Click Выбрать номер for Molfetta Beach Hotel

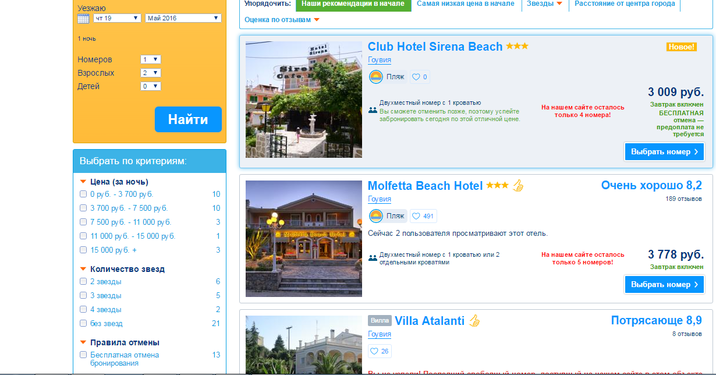664,285
